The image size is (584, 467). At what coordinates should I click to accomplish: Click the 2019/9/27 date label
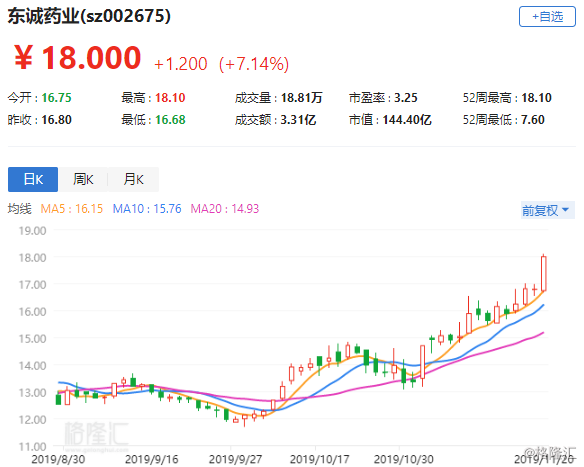click(x=235, y=460)
